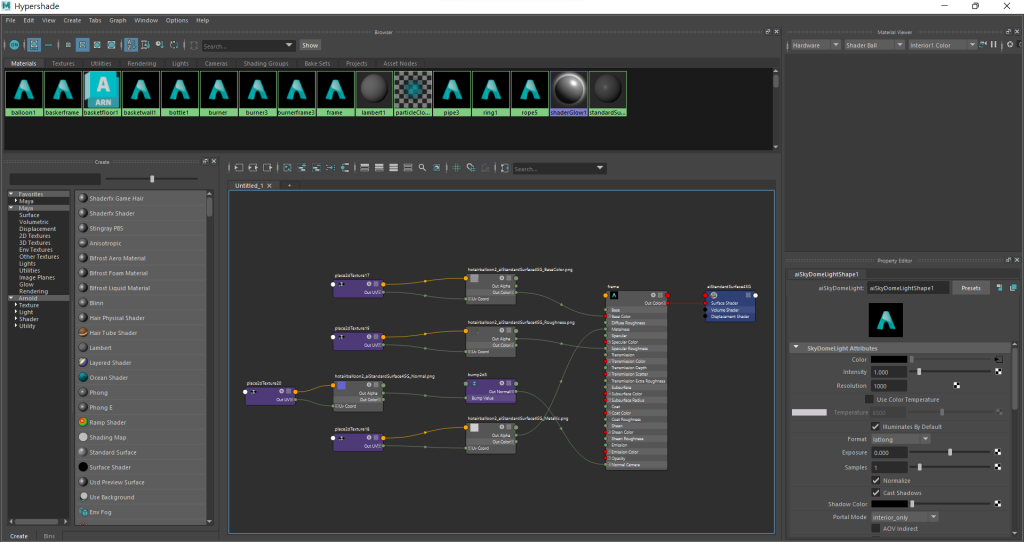Image resolution: width=1024 pixels, height=542 pixels.
Task: Click the full mode node view icon
Action: pos(393,168)
